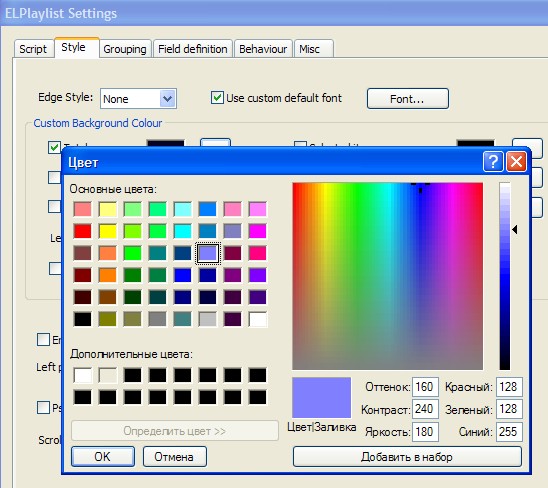The width and height of the screenshot is (548, 488).
Task: Open the Field definition tab
Action: [x=193, y=49]
